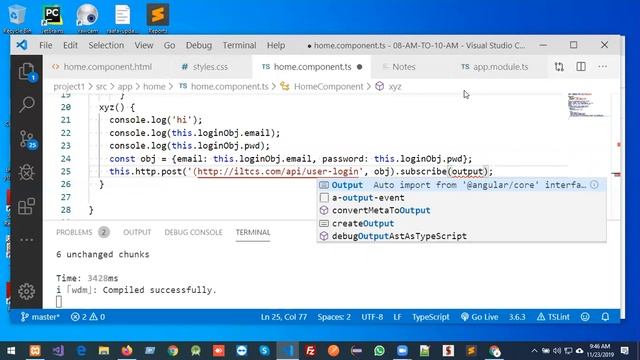Image resolution: width=640 pixels, height=360 pixels.
Task: Open the Terminal menu
Action: click(x=240, y=45)
